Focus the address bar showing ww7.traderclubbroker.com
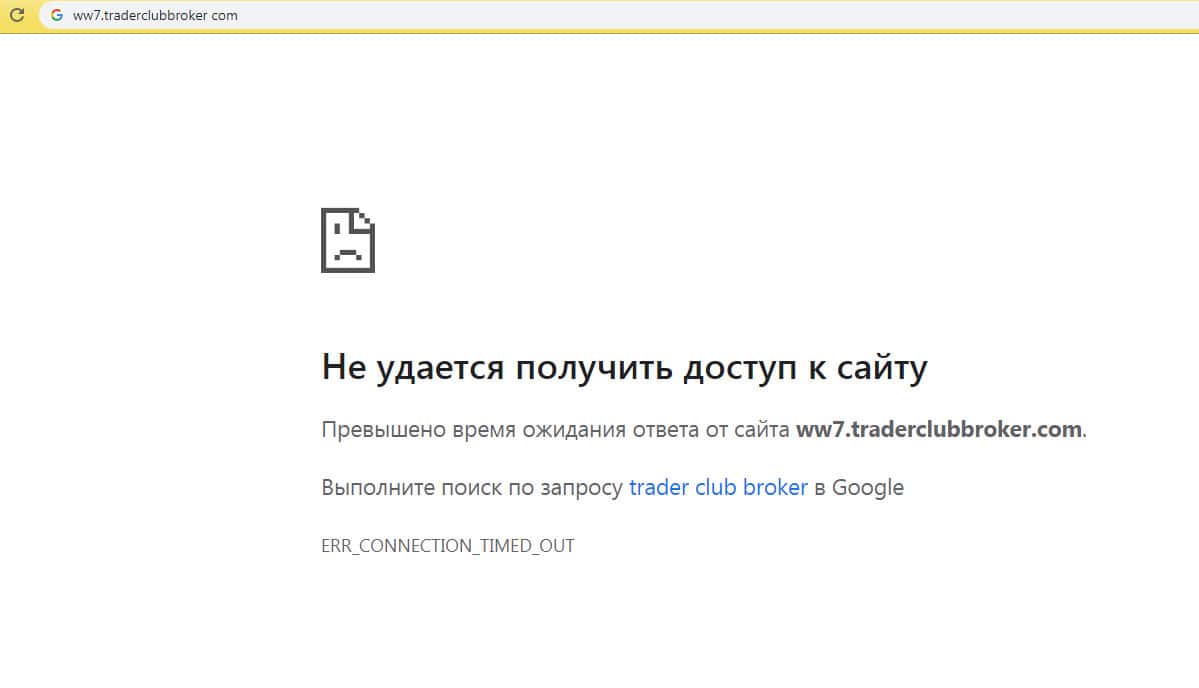The height and width of the screenshot is (688, 1199). (619, 15)
